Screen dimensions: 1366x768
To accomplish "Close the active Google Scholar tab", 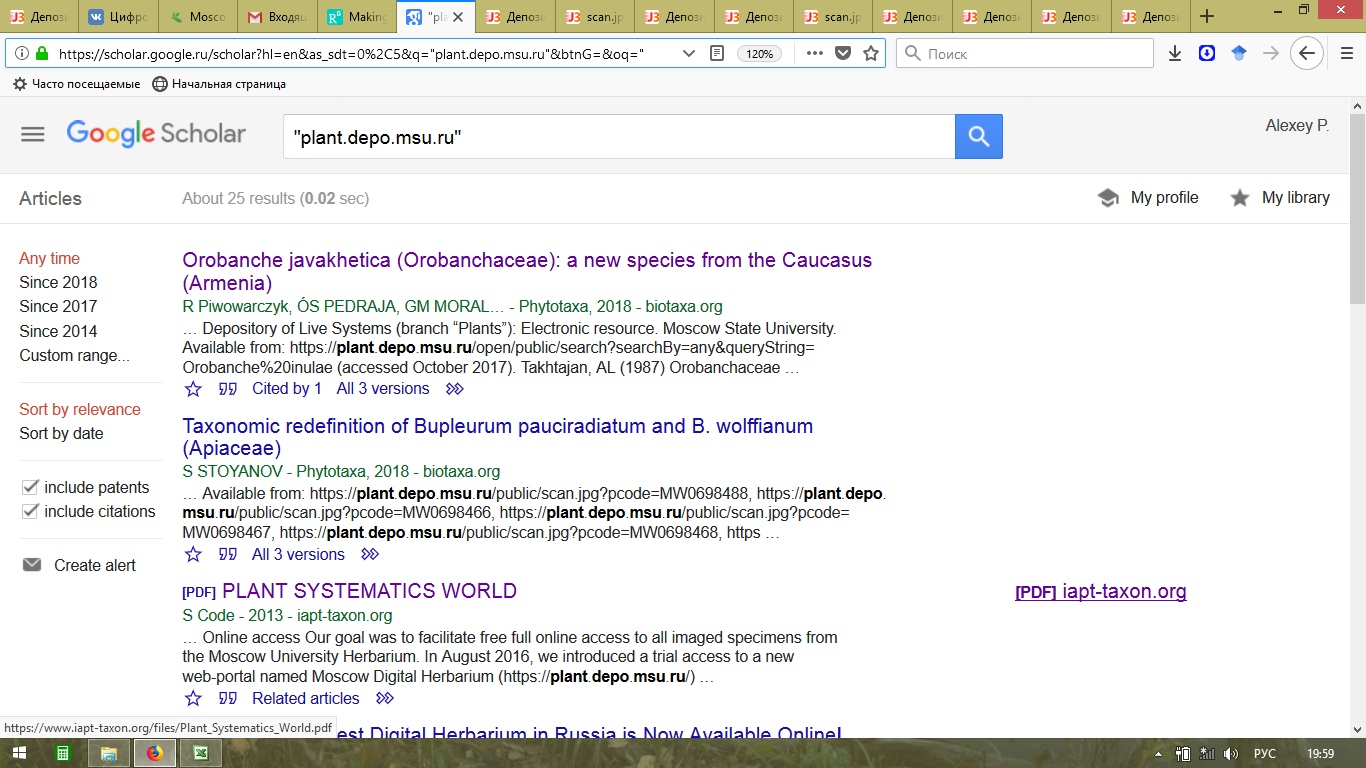I will click(458, 17).
